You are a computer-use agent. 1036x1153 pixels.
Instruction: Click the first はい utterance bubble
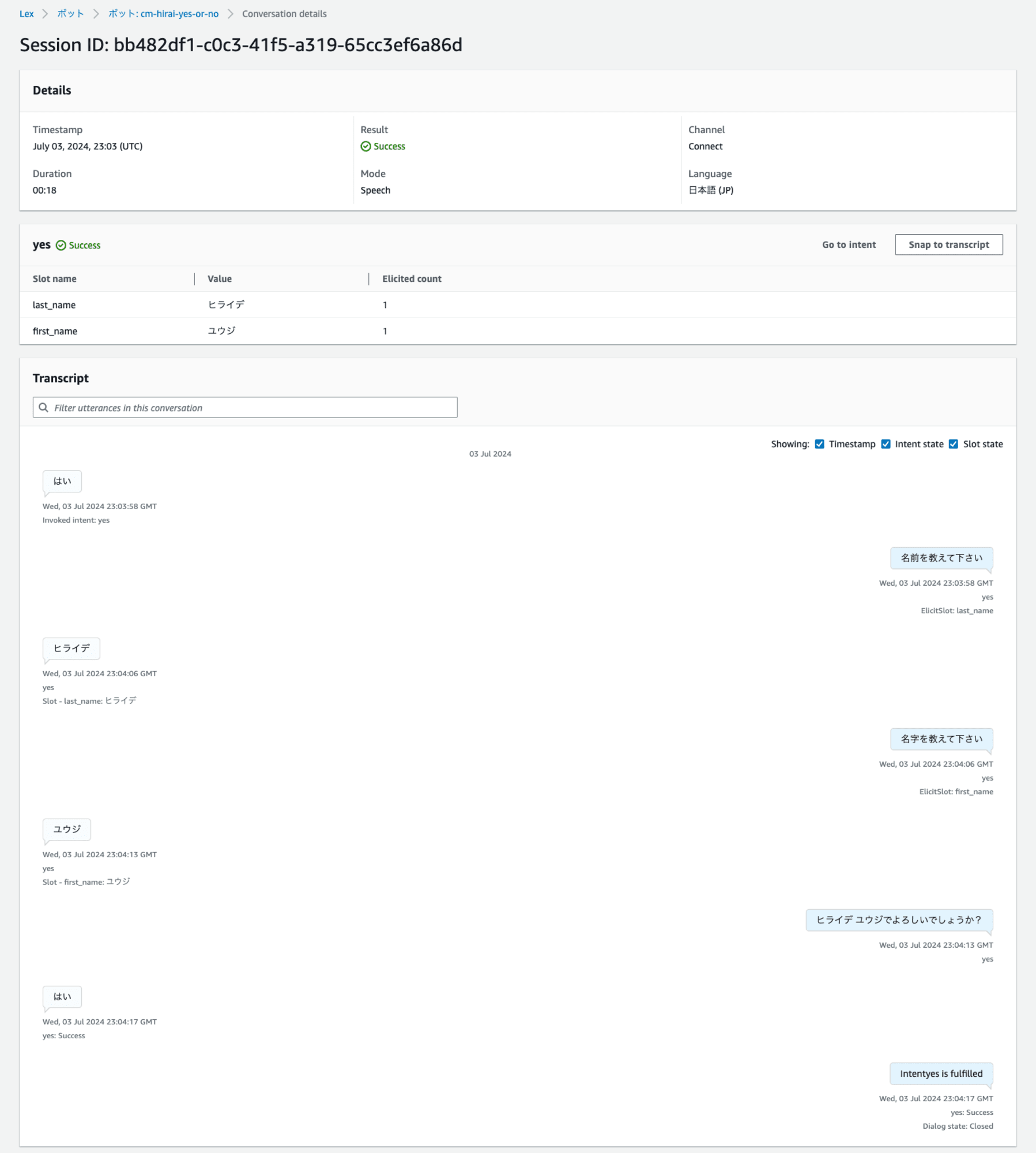coord(62,481)
